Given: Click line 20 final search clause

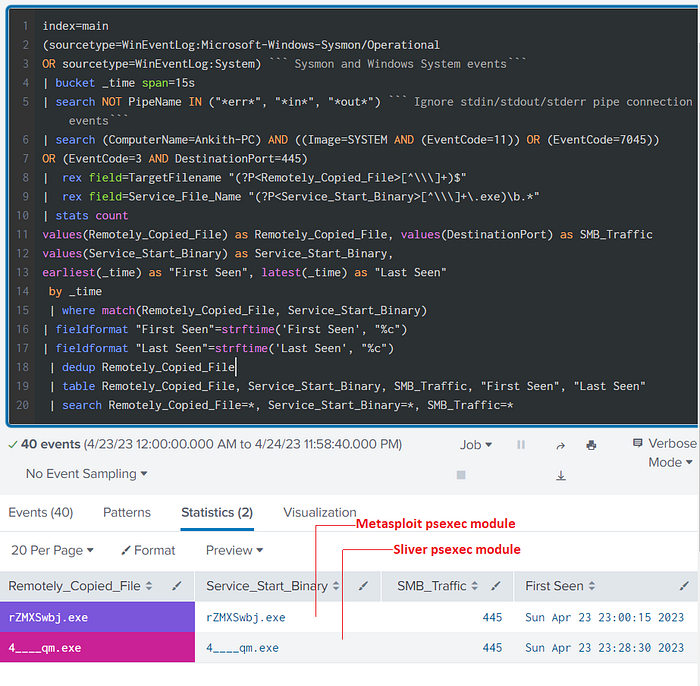Looking at the screenshot, I should coord(281,405).
